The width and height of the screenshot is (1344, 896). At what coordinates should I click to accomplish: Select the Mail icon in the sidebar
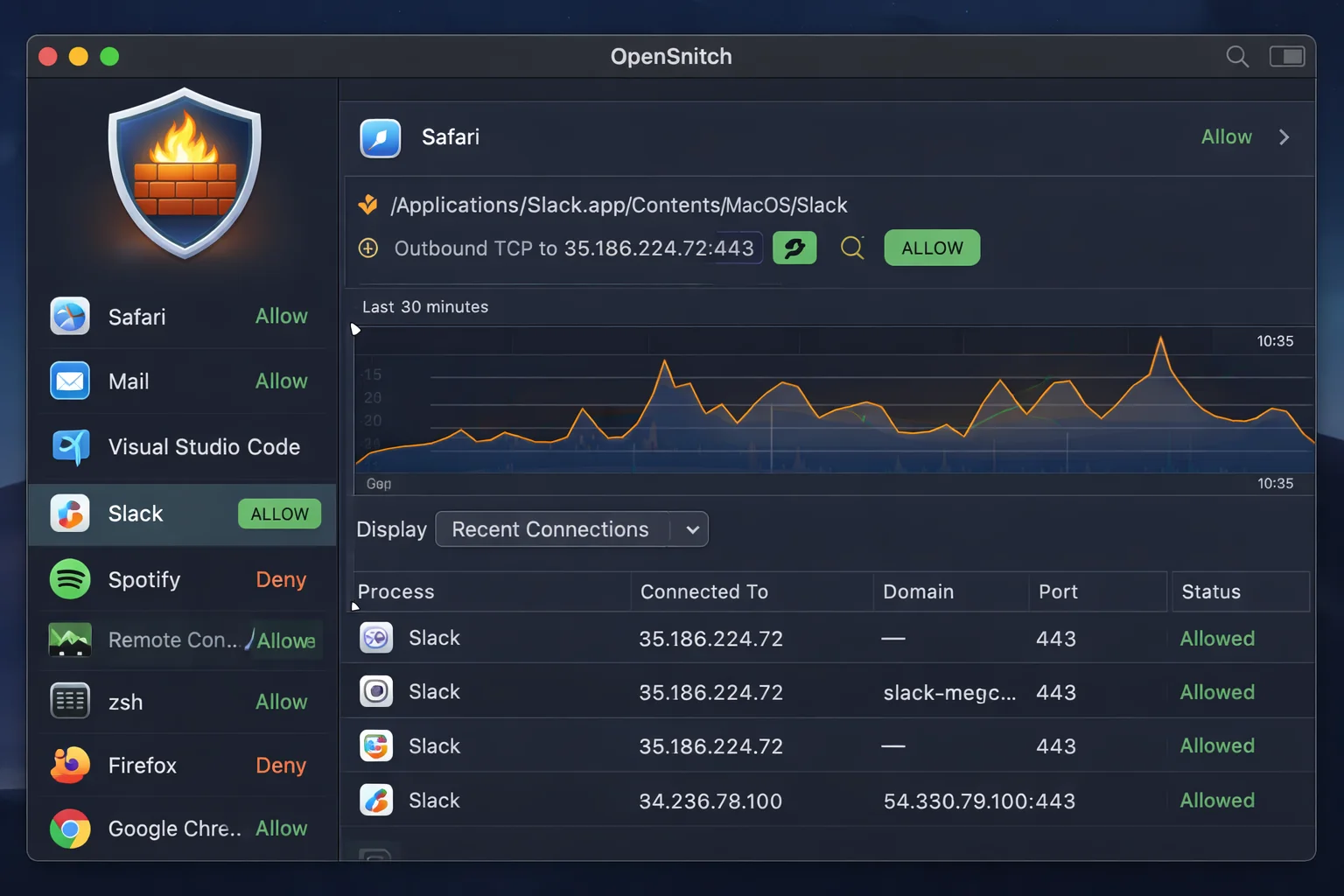(x=70, y=381)
